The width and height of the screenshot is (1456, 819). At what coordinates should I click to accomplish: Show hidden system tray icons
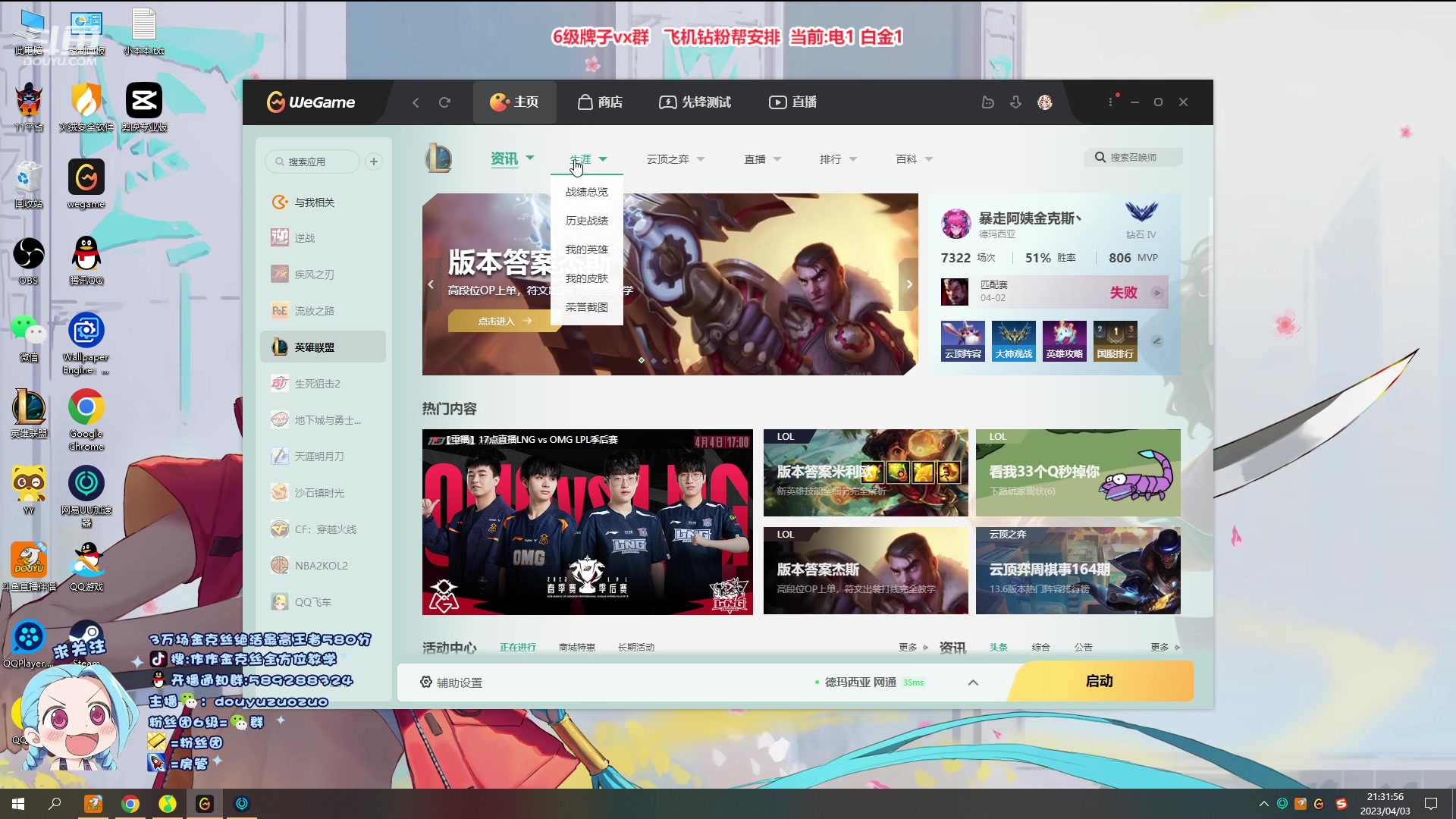(x=1263, y=804)
